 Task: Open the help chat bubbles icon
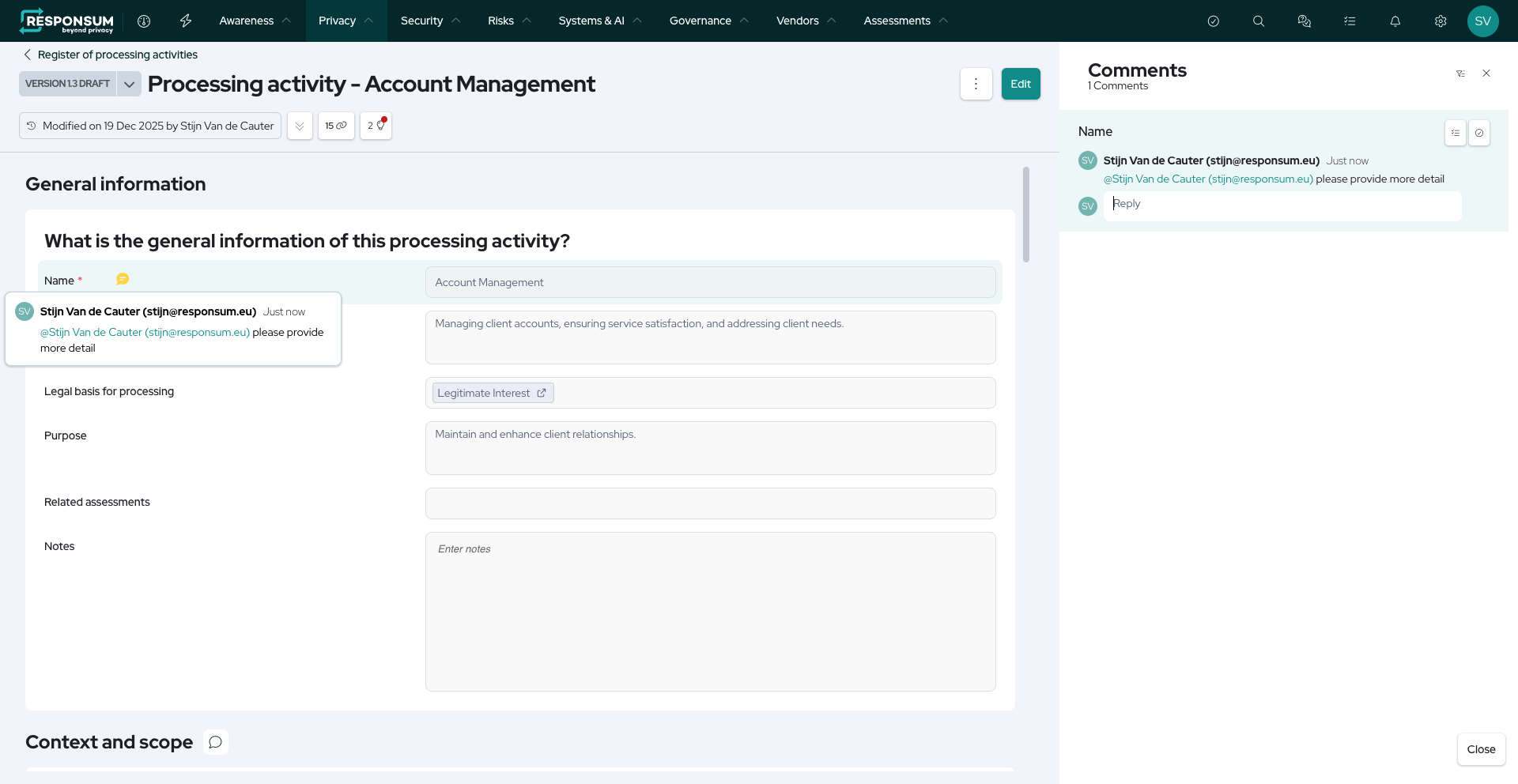[1305, 21]
